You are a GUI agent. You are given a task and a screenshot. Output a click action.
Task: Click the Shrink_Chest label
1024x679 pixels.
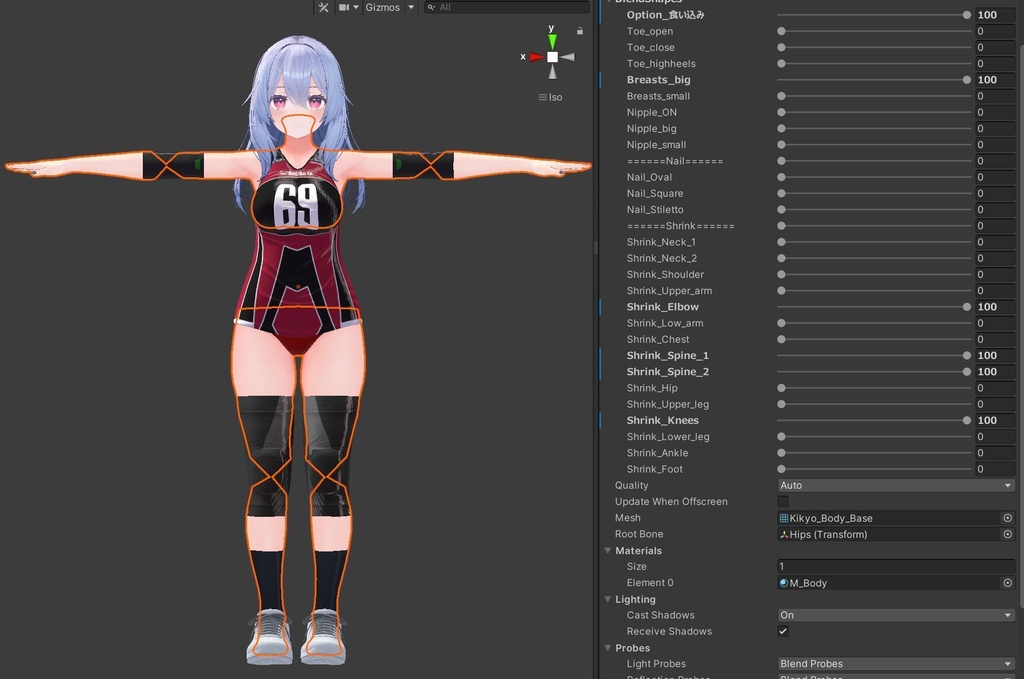point(658,340)
